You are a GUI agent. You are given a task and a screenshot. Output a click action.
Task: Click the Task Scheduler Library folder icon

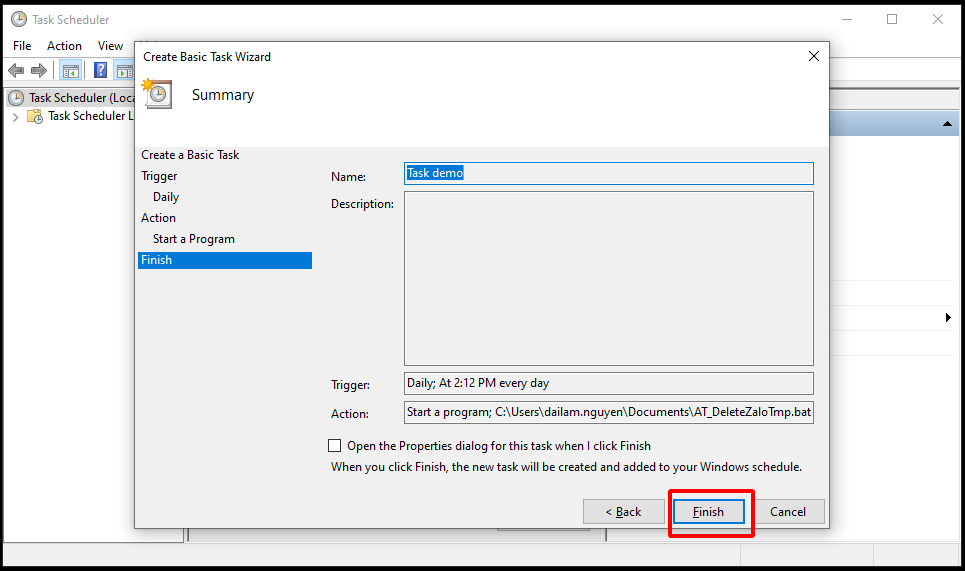(35, 116)
